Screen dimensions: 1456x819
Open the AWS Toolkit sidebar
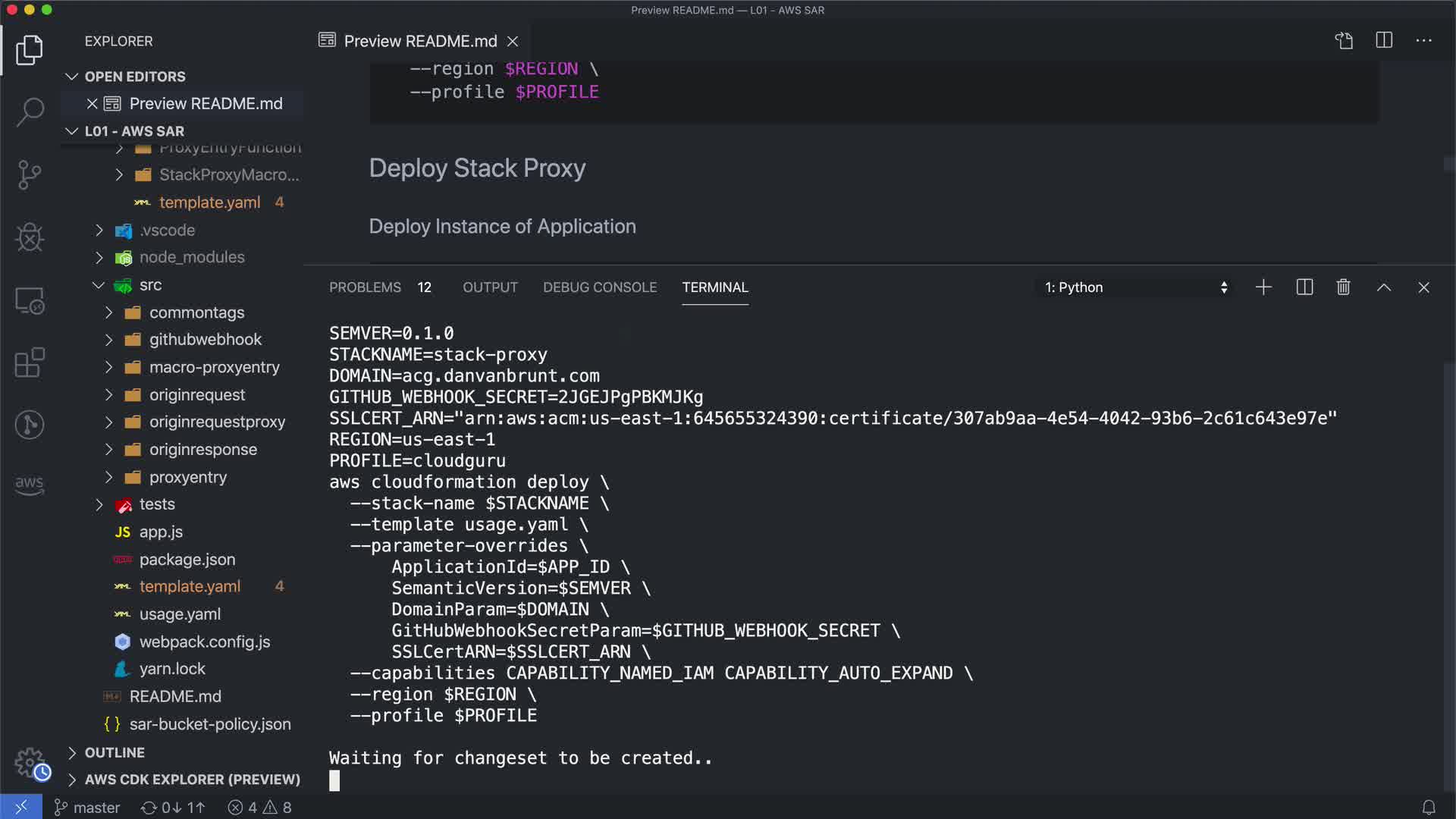(30, 484)
